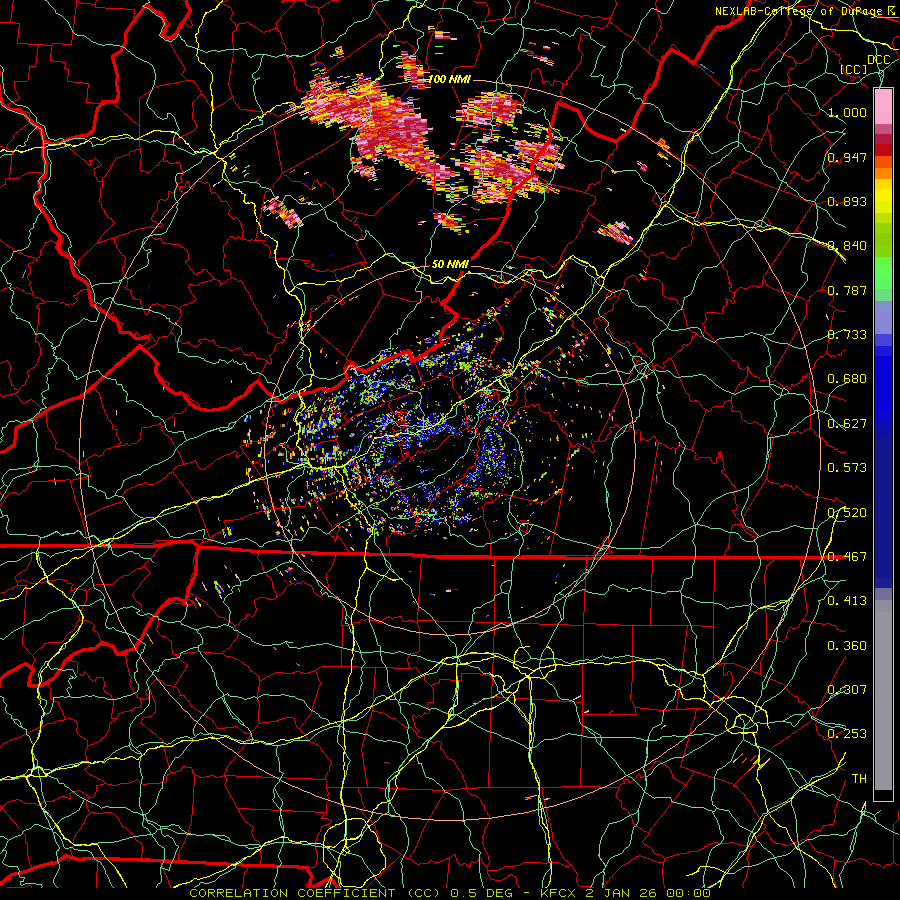Click the [CC] legend header
Viewport: 900px width, 900px height.
(x=854, y=70)
